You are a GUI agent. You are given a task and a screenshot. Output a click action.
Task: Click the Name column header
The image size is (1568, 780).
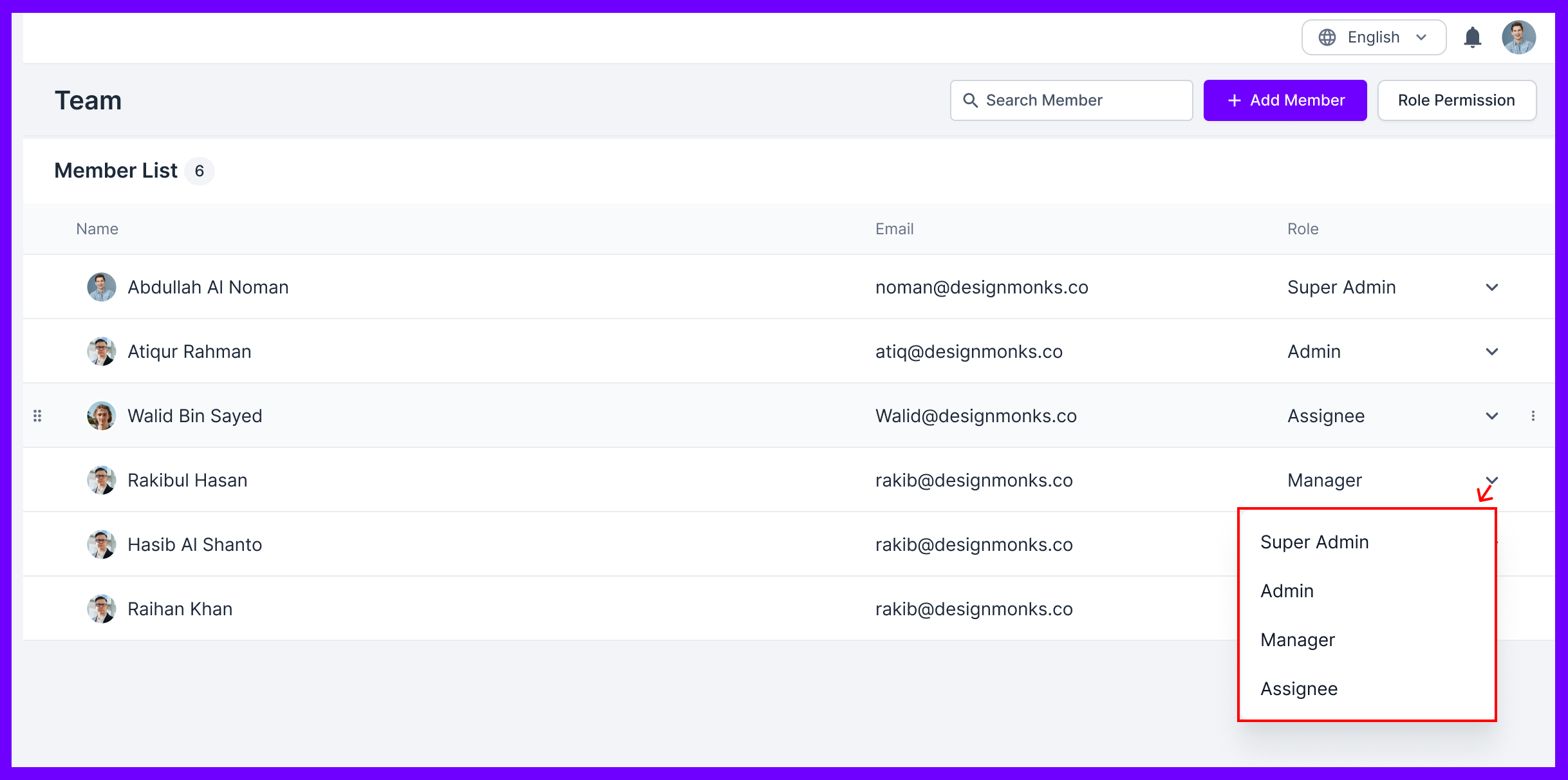[x=97, y=229]
